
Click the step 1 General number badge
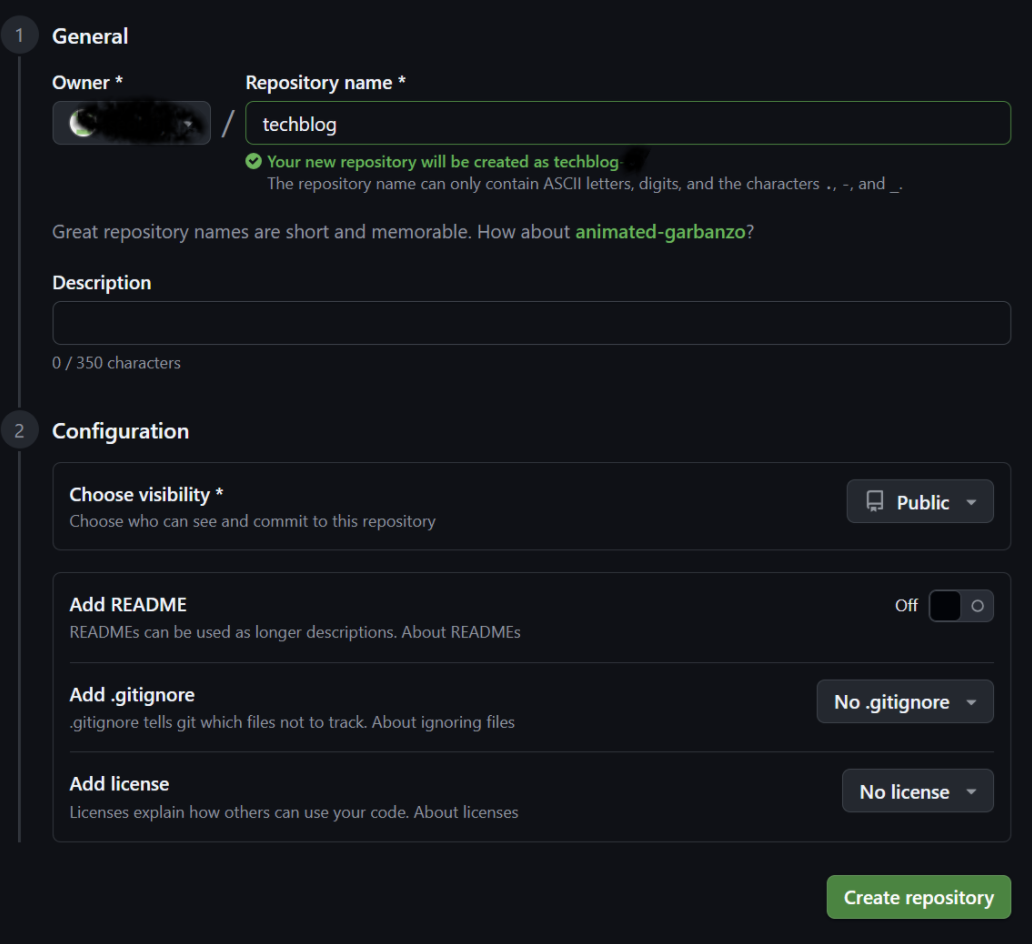pos(19,37)
